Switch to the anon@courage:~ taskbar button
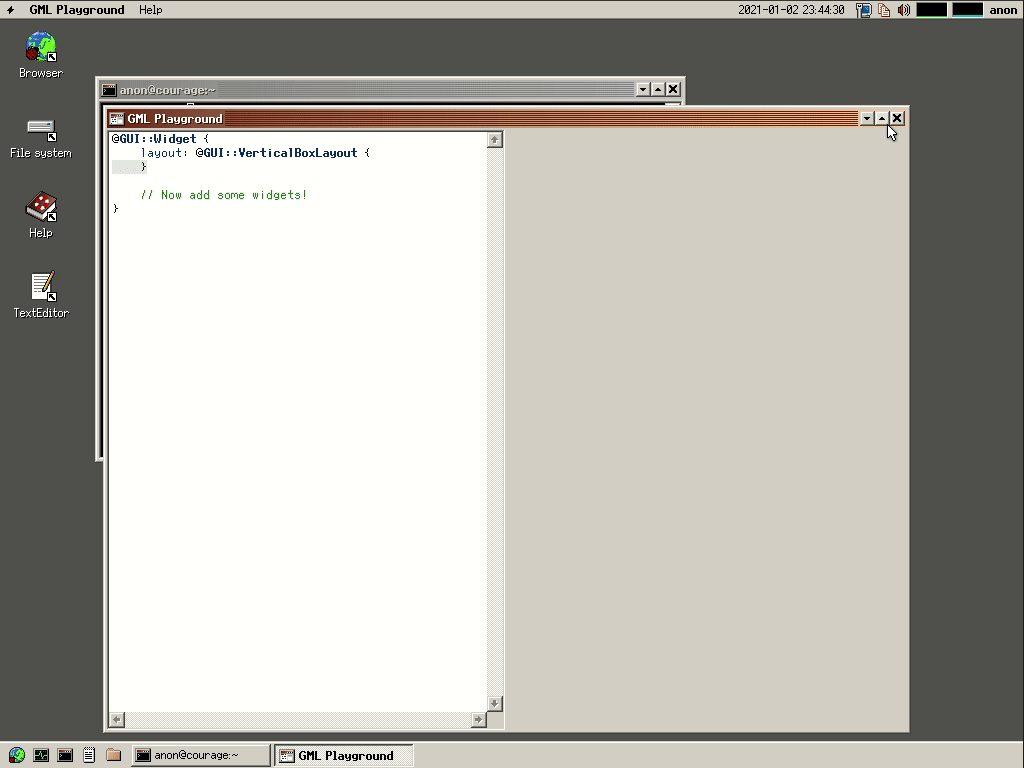 pyautogui.click(x=200, y=755)
